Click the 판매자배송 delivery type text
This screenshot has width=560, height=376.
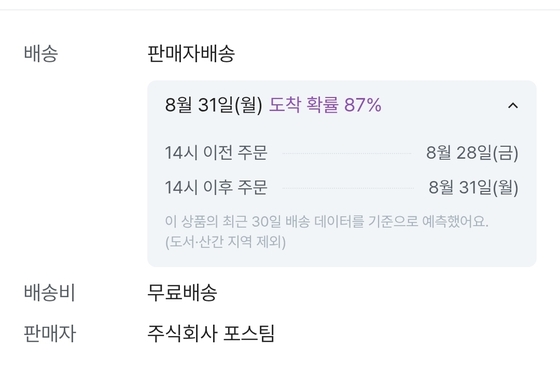(191, 54)
